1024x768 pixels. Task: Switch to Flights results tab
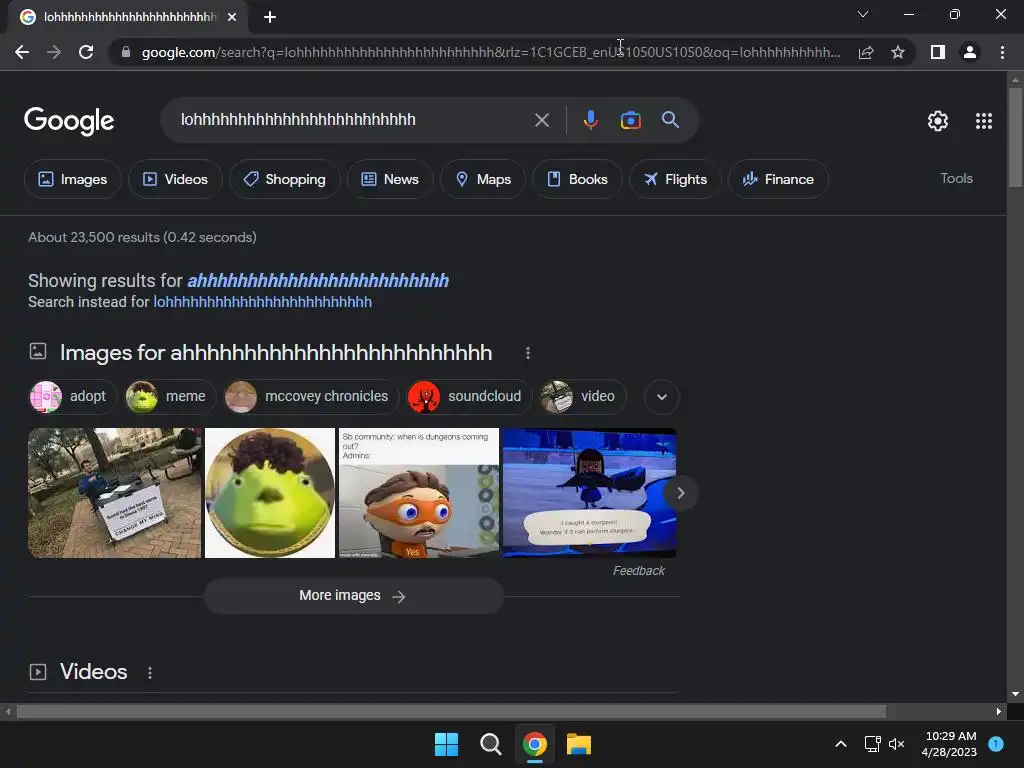tap(675, 179)
